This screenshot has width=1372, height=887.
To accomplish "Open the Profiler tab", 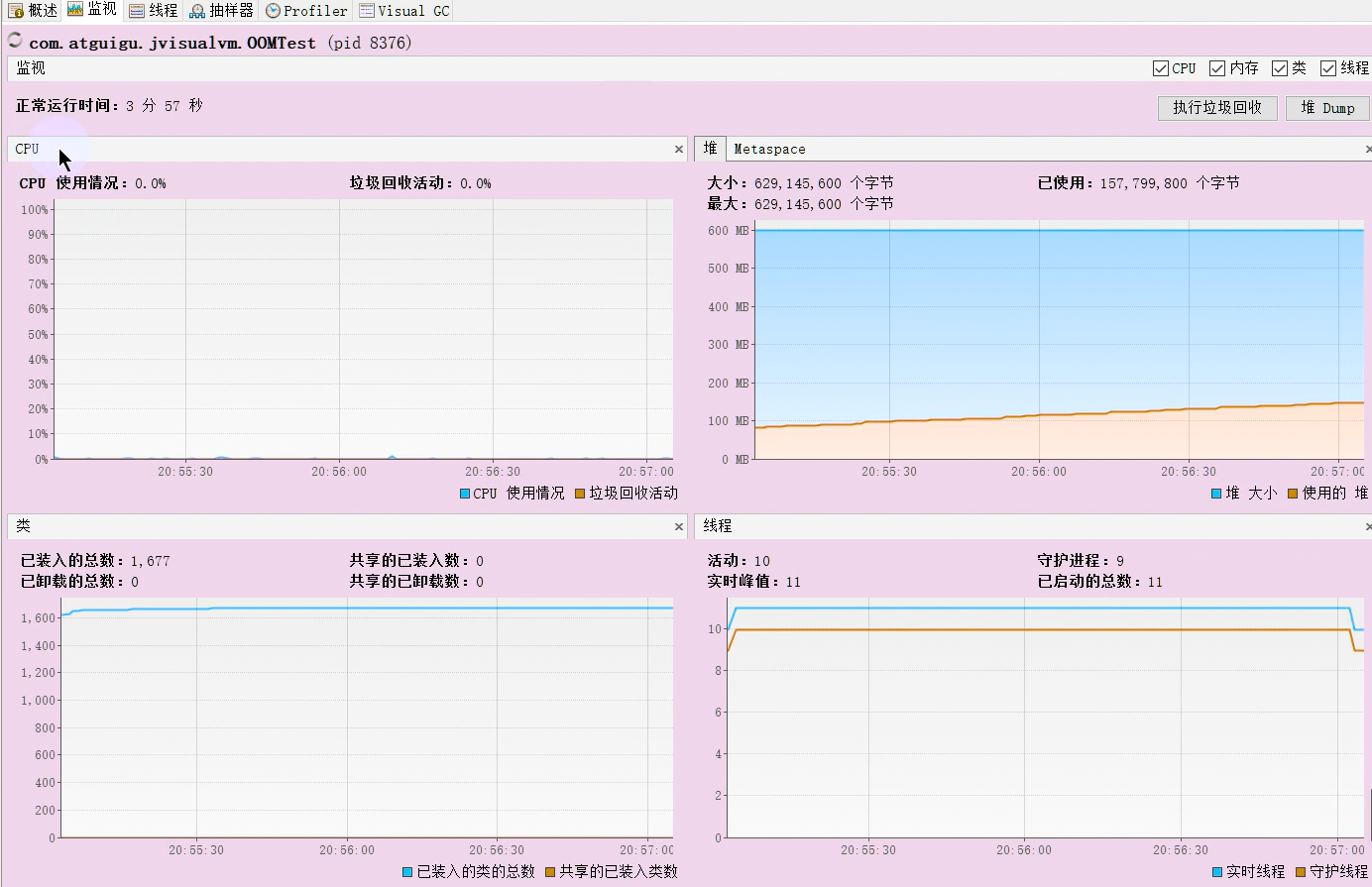I will click(305, 11).
